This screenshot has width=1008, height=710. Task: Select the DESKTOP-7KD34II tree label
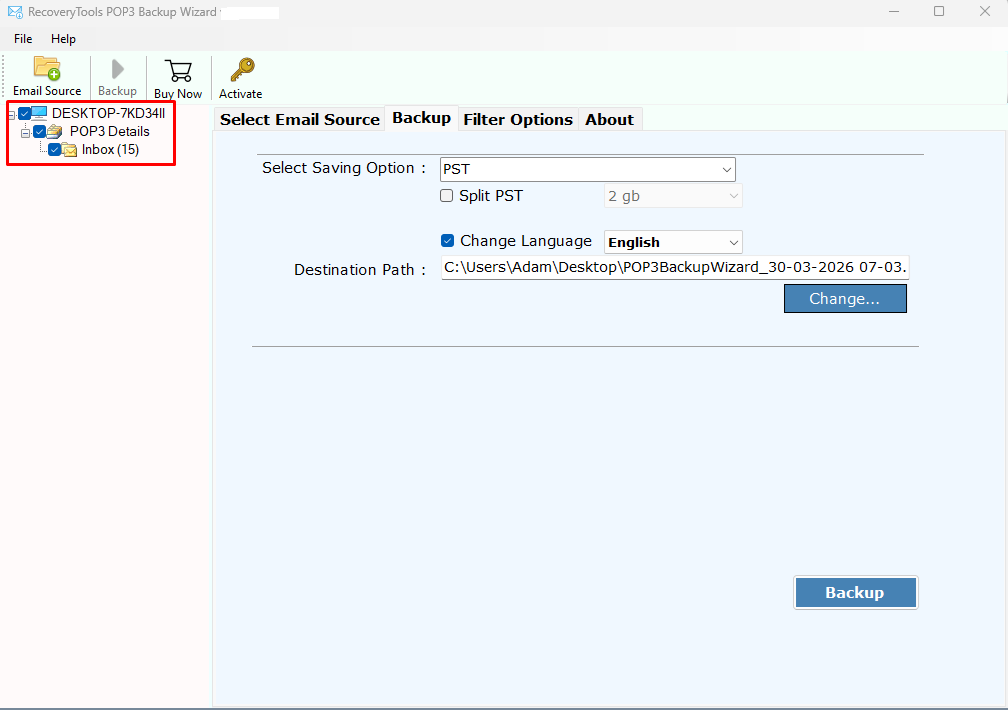point(109,113)
